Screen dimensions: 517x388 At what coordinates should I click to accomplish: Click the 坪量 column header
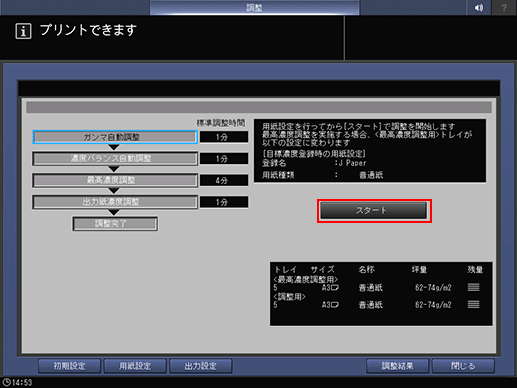click(x=419, y=269)
